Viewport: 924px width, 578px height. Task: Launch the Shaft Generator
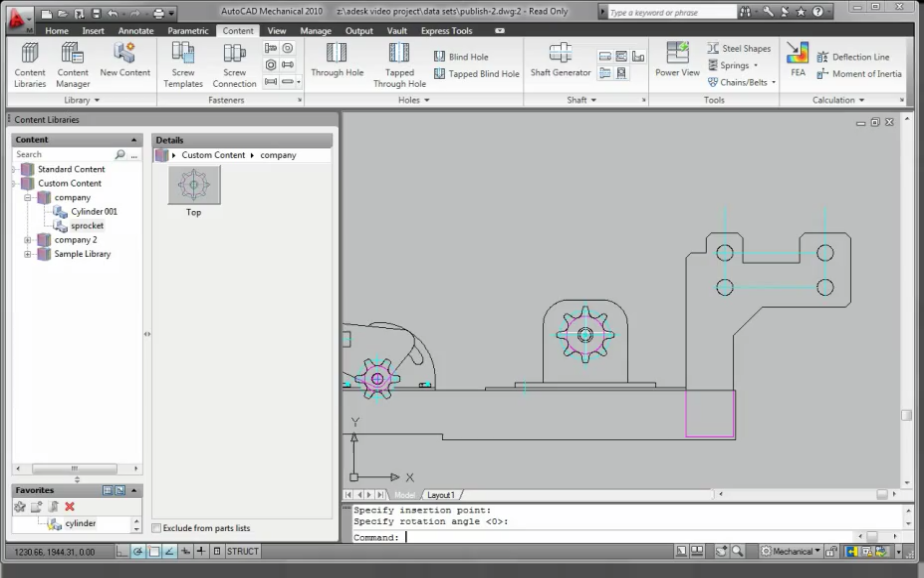tap(560, 60)
